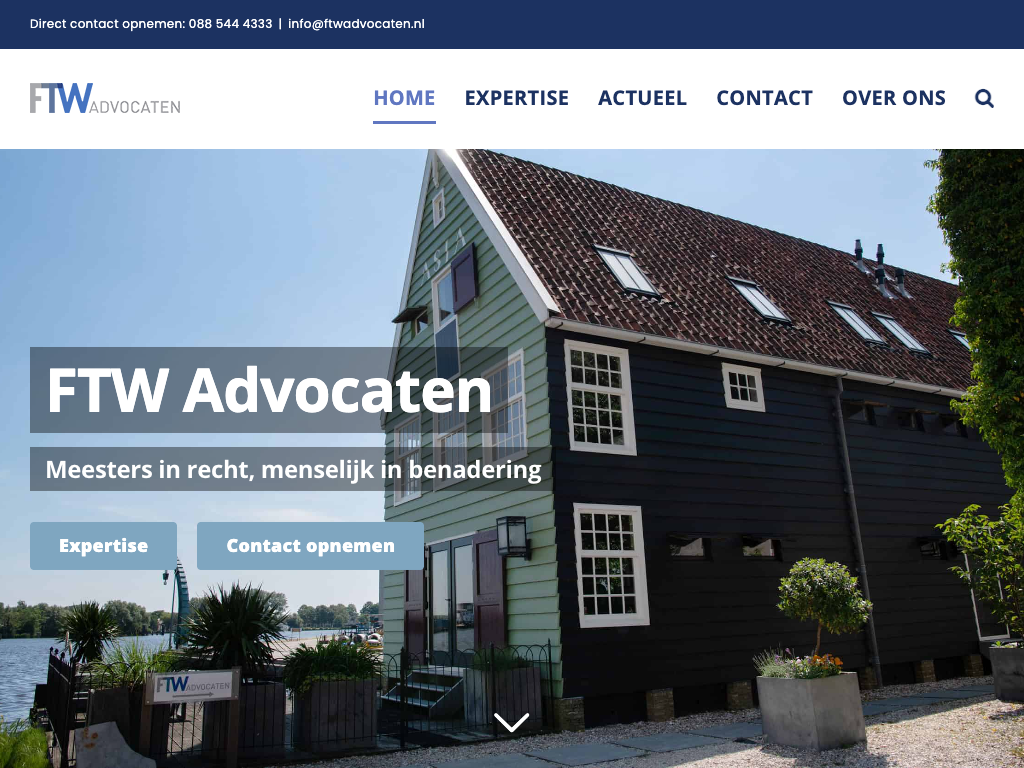This screenshot has width=1024, height=768.
Task: Click the Expertise hero button
Action: point(103,546)
